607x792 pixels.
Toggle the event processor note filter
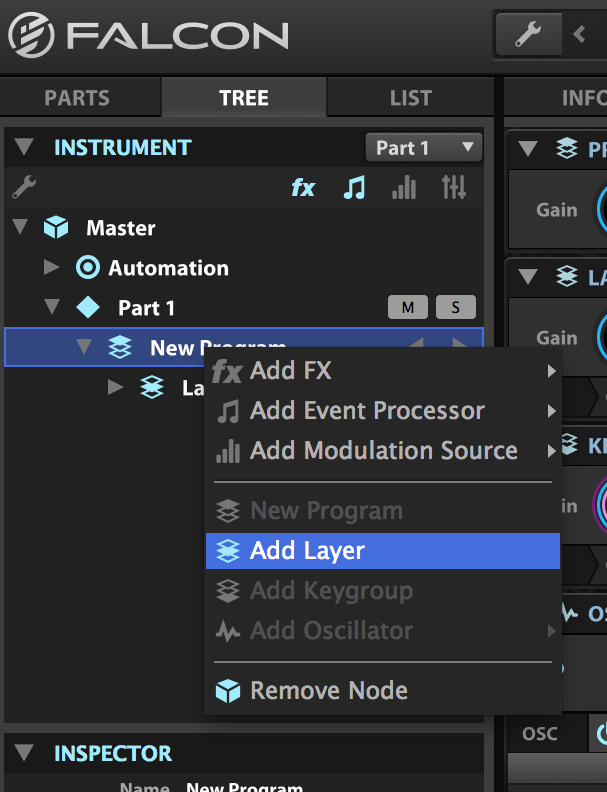(x=354, y=187)
